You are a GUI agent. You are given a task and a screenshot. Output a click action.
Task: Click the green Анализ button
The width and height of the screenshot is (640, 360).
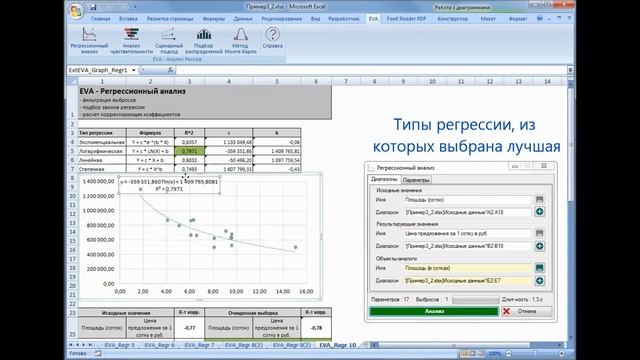click(434, 311)
